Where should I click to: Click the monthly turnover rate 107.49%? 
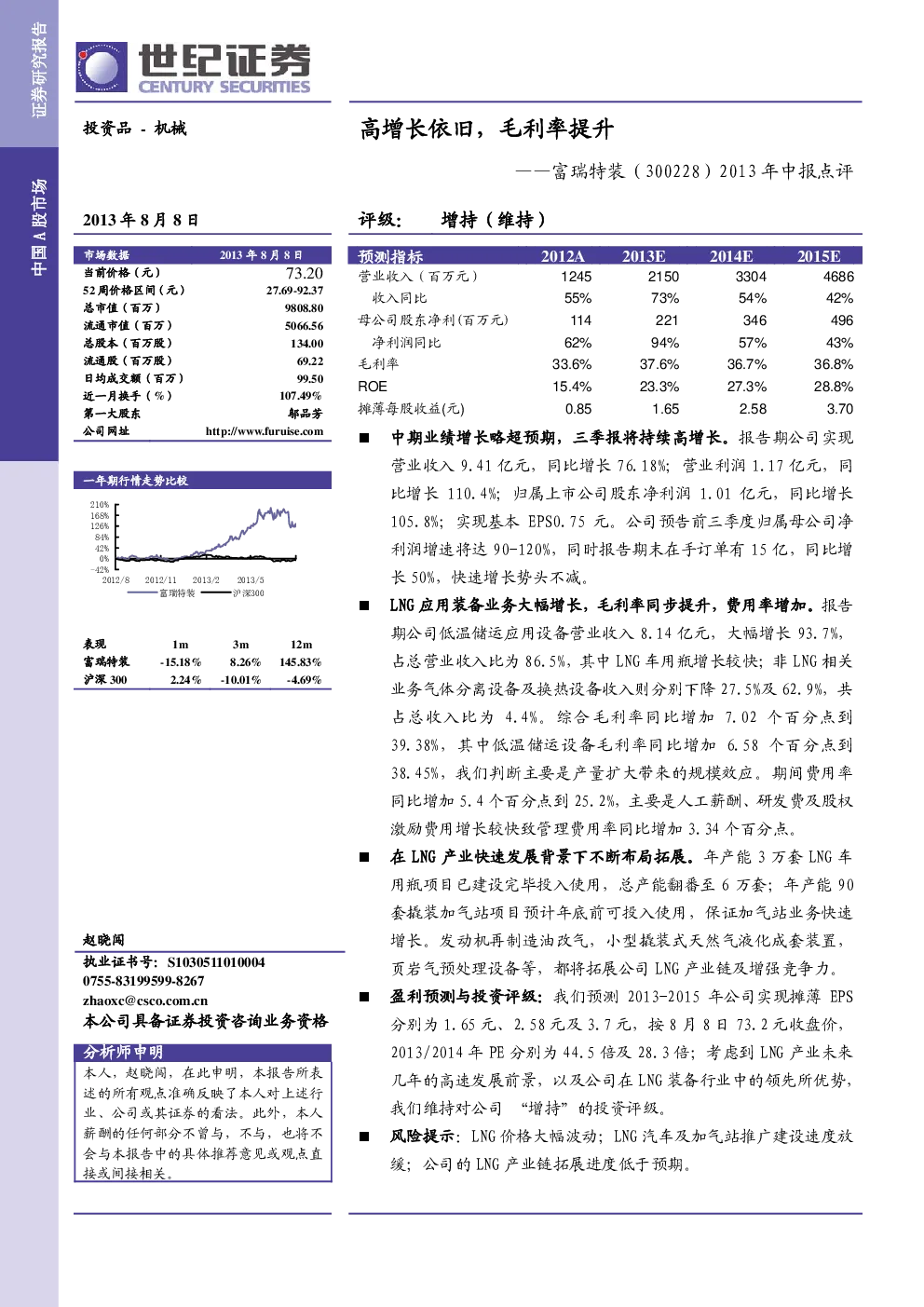click(x=301, y=396)
